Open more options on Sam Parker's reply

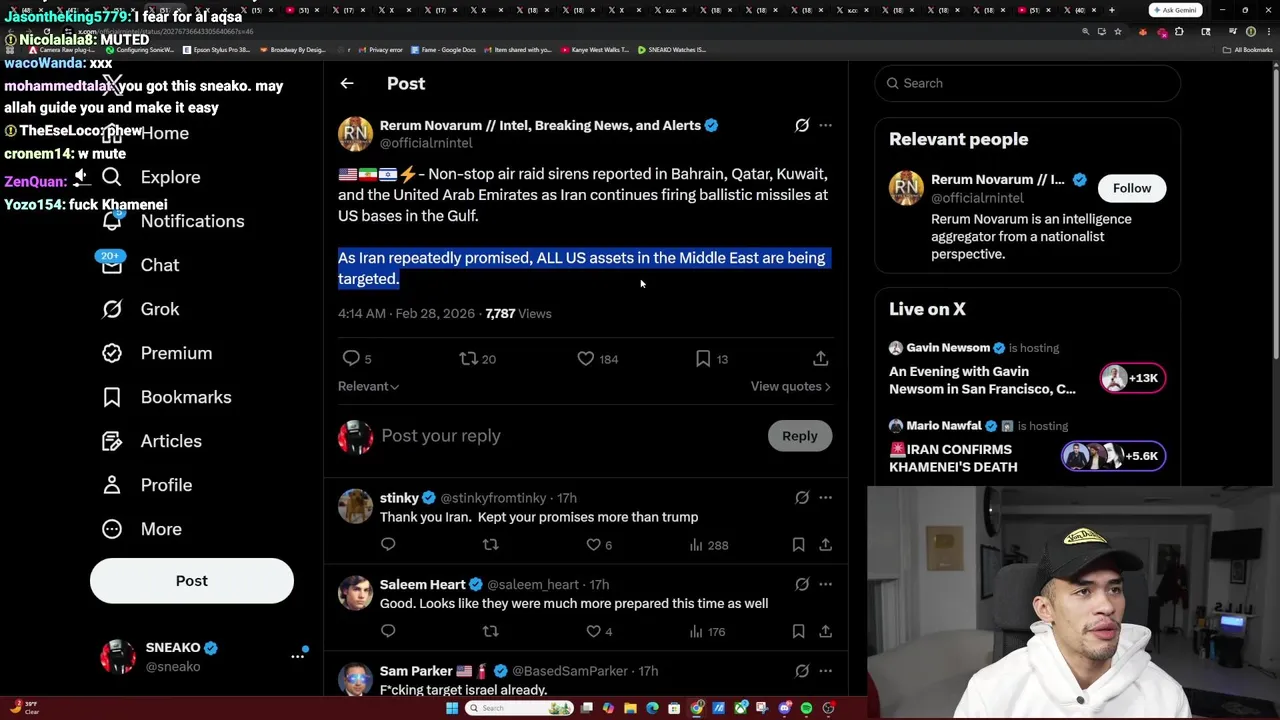(825, 671)
